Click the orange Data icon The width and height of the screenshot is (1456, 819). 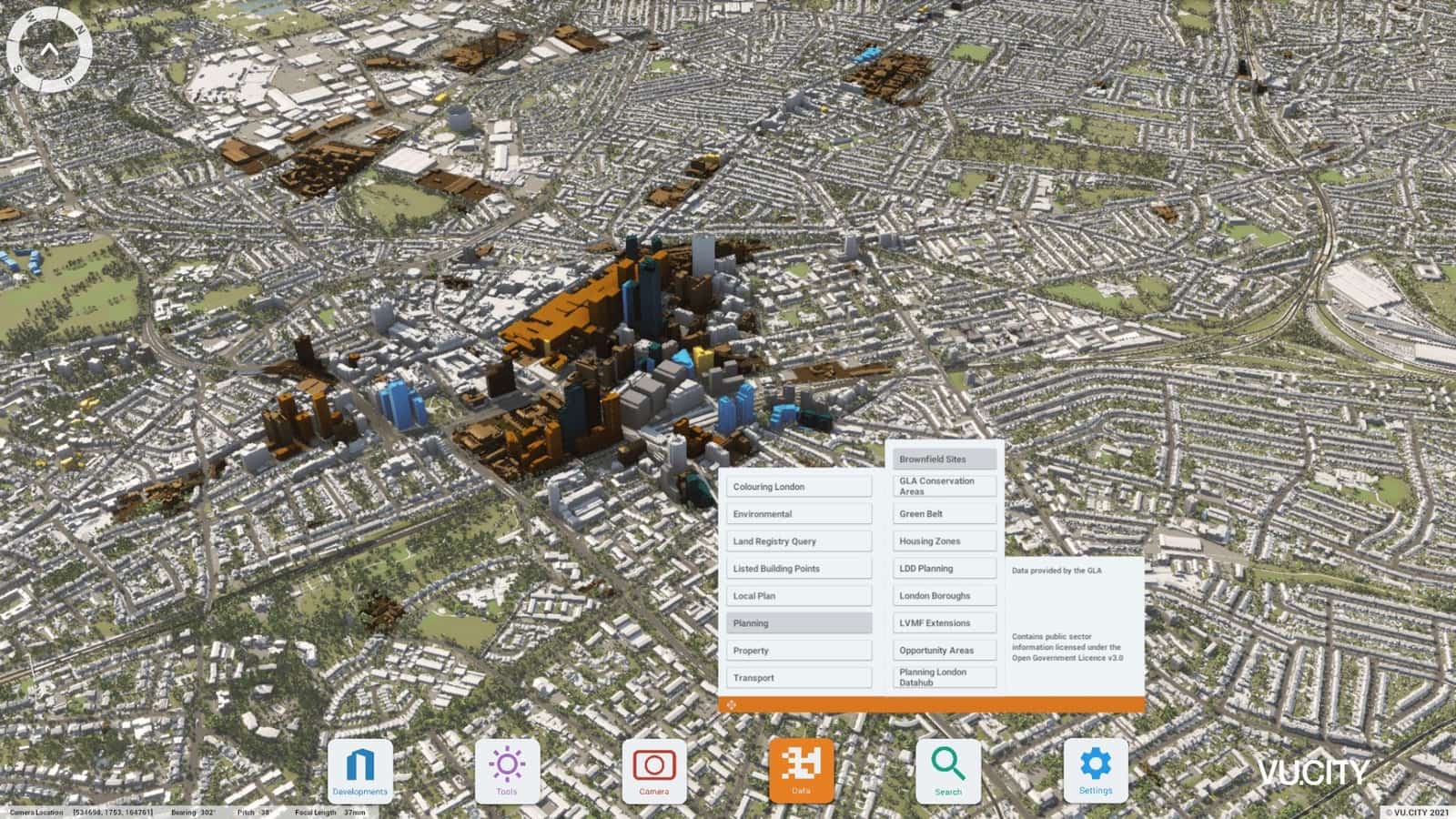point(801,767)
